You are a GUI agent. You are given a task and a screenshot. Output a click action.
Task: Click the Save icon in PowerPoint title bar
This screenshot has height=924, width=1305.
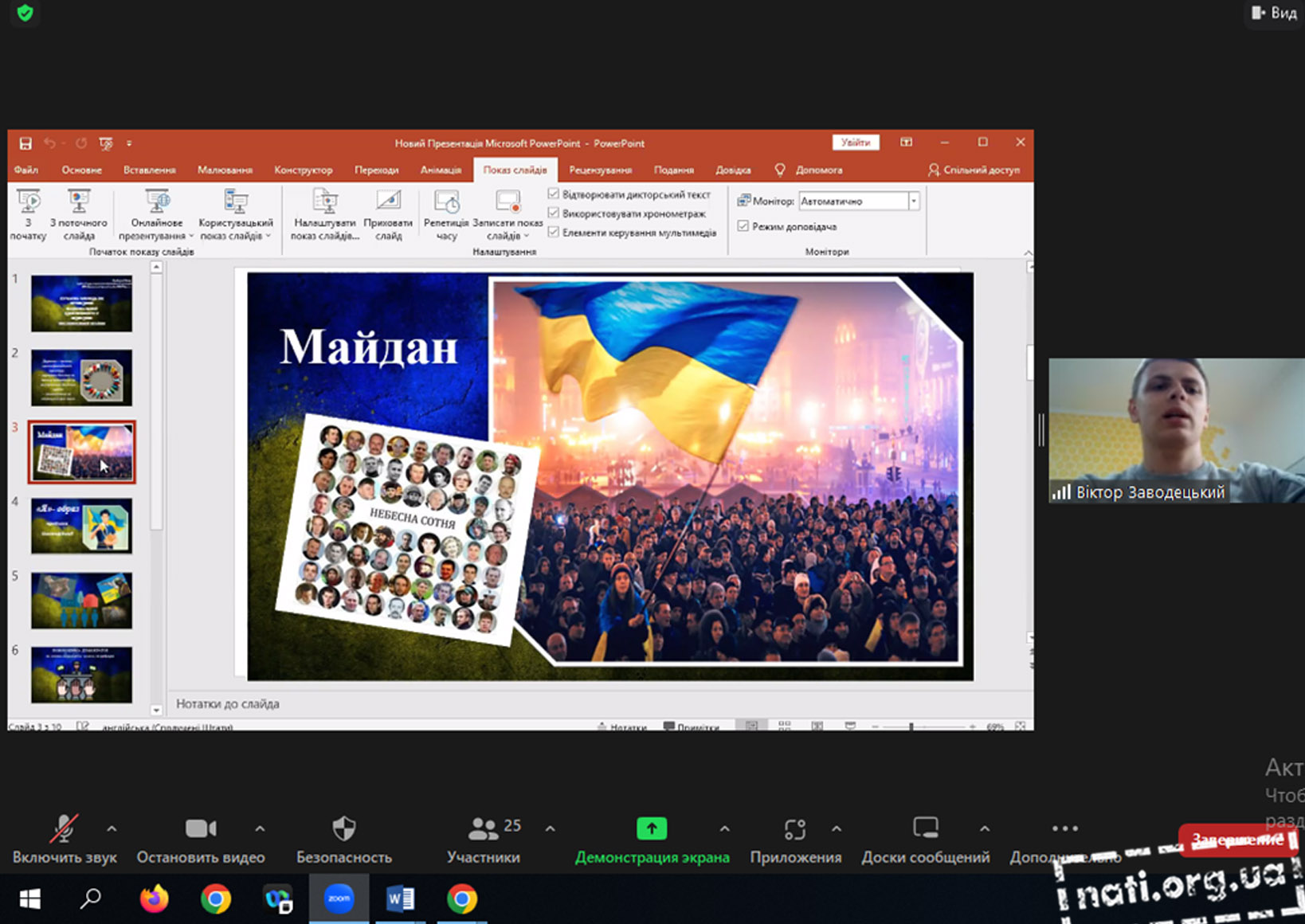point(25,143)
